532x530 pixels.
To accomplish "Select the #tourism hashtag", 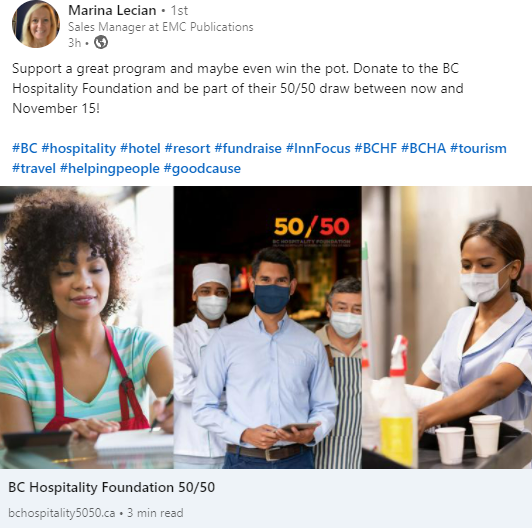I will pos(478,148).
